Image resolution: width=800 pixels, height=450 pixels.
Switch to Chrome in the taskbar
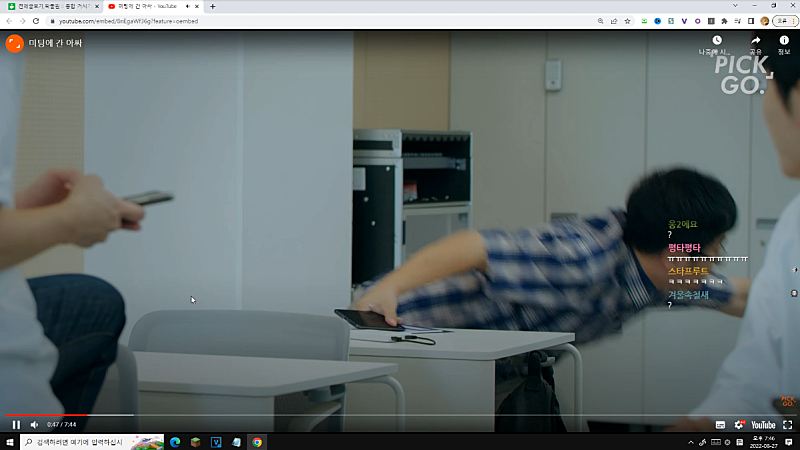click(x=257, y=442)
